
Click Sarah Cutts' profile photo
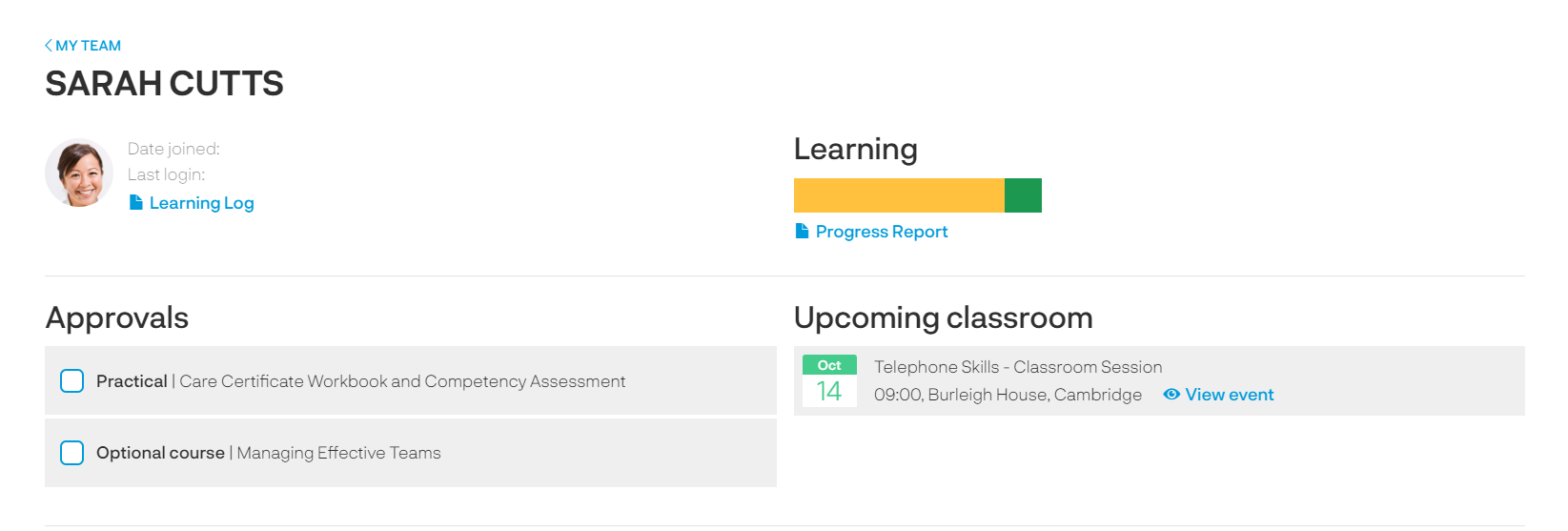[x=79, y=173]
